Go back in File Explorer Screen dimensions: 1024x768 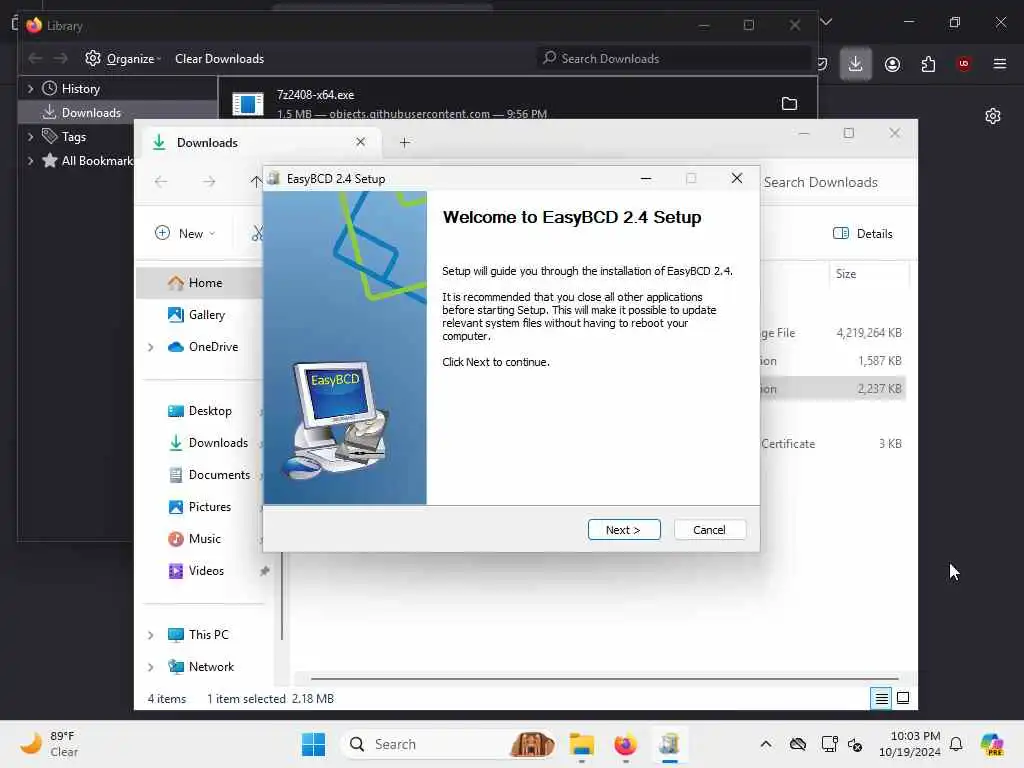point(161,182)
